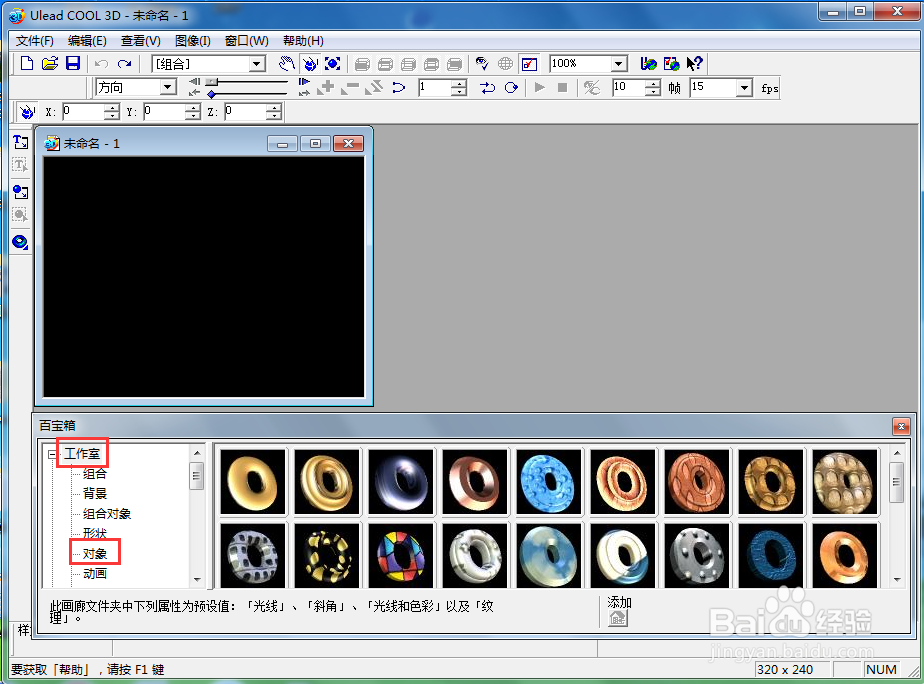Undo the last action
This screenshot has width=924, height=684.
pos(101,64)
